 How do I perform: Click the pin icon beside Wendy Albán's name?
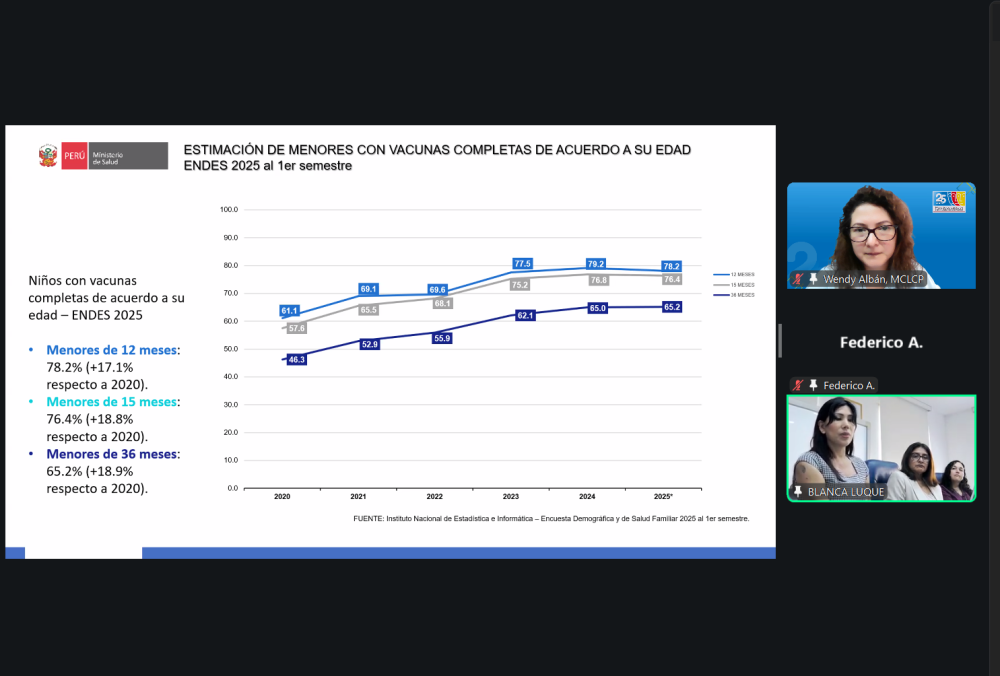[814, 279]
